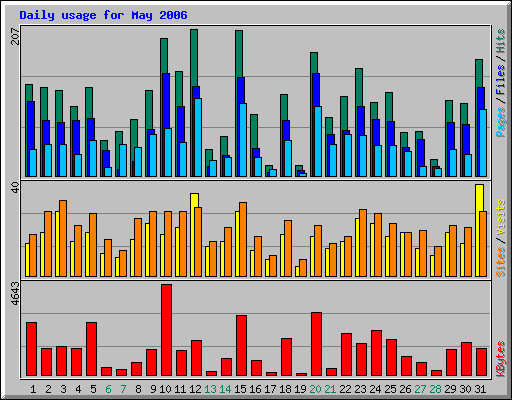
Task: Click the '4643' axis value label
Action: coord(15,294)
